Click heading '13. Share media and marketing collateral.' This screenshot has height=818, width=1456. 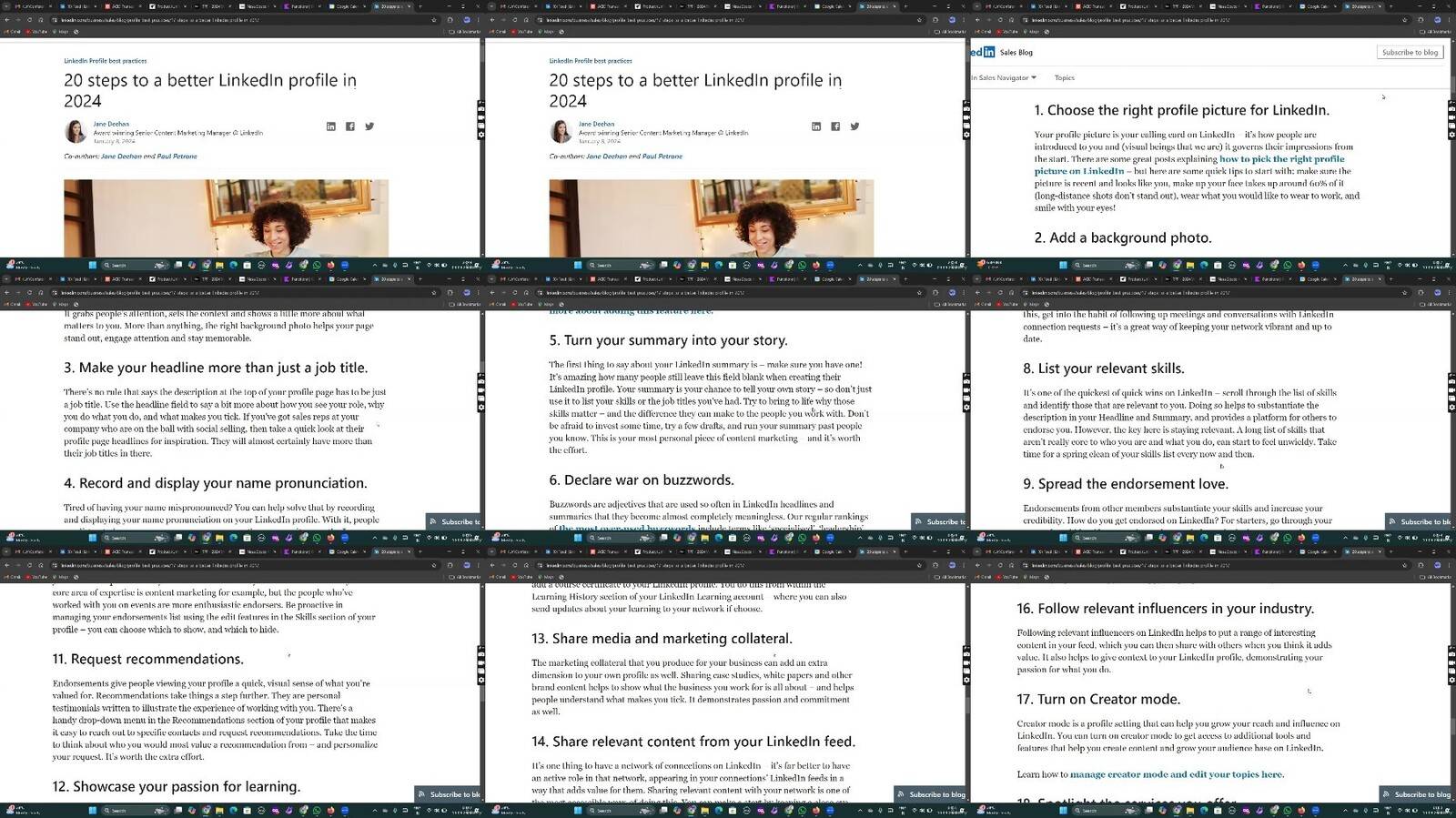coord(662,638)
